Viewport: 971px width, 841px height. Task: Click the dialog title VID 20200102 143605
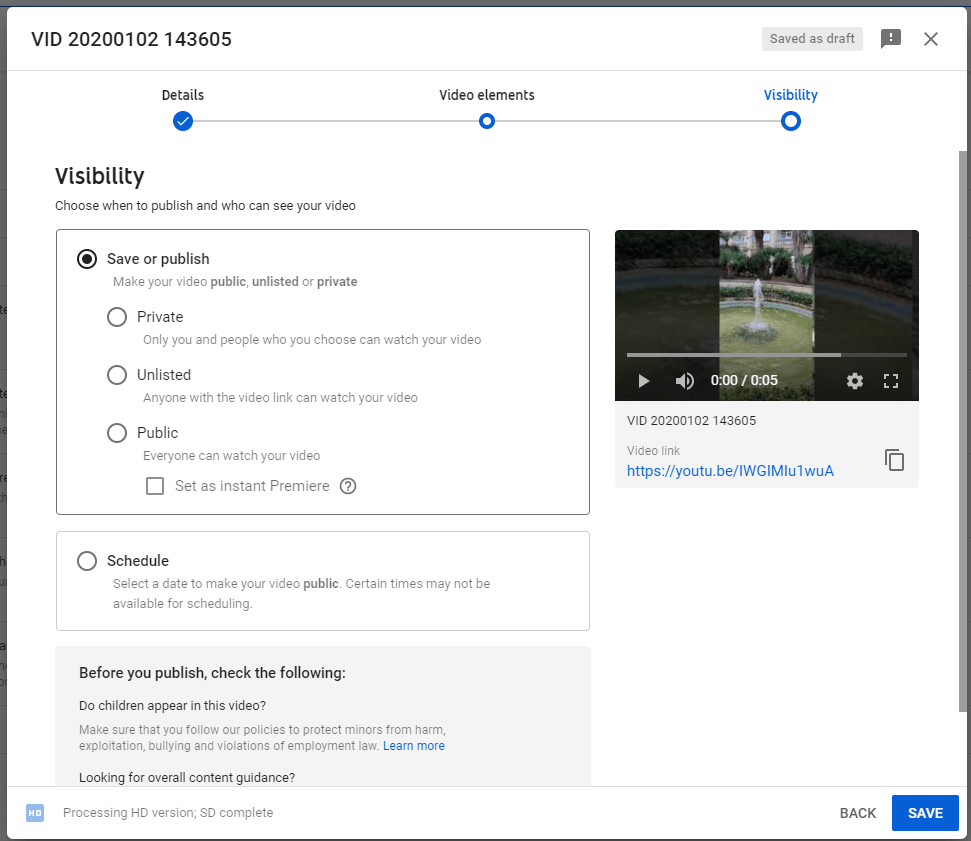tap(131, 39)
